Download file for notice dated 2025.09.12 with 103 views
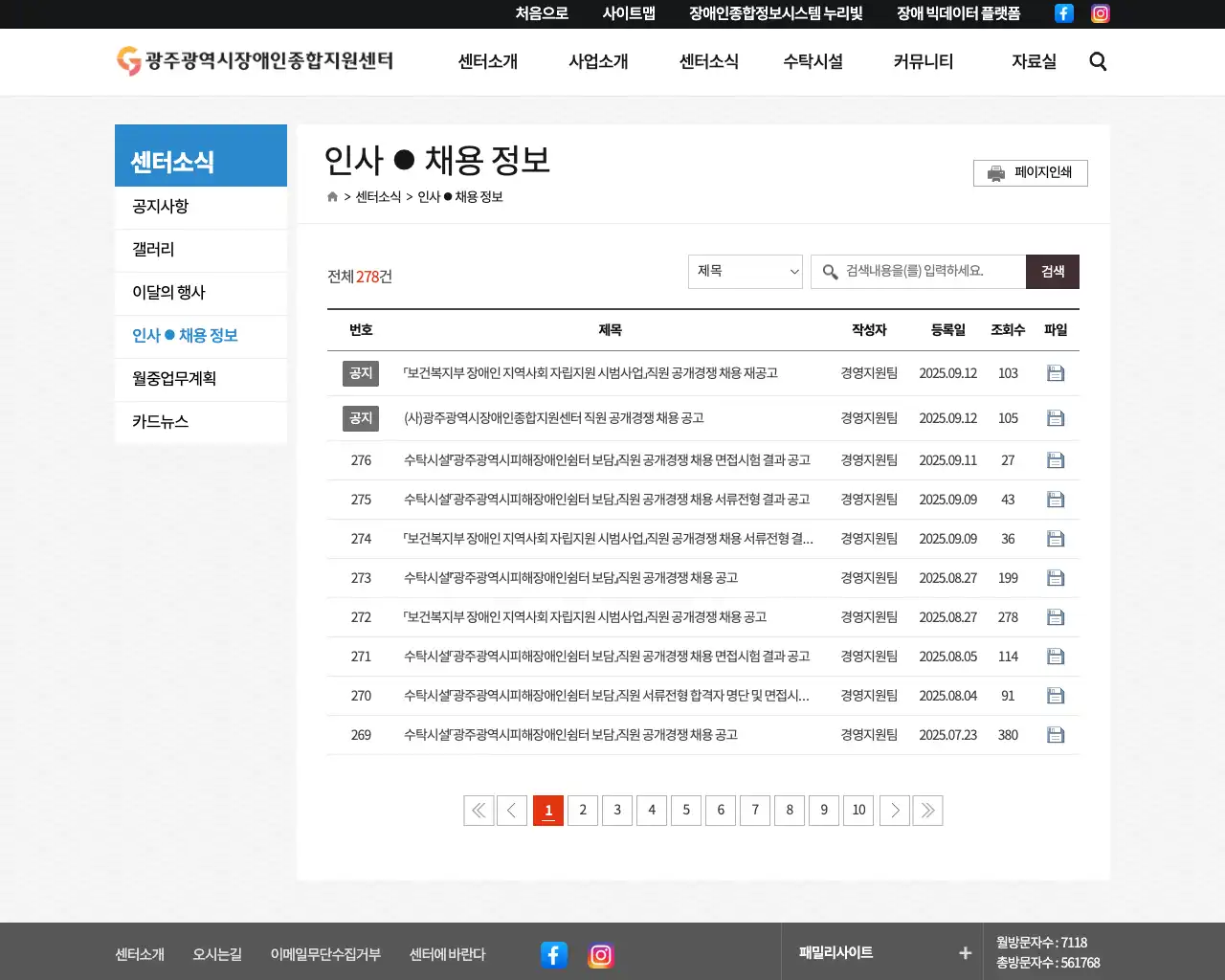This screenshot has width=1225, height=980. [x=1056, y=373]
